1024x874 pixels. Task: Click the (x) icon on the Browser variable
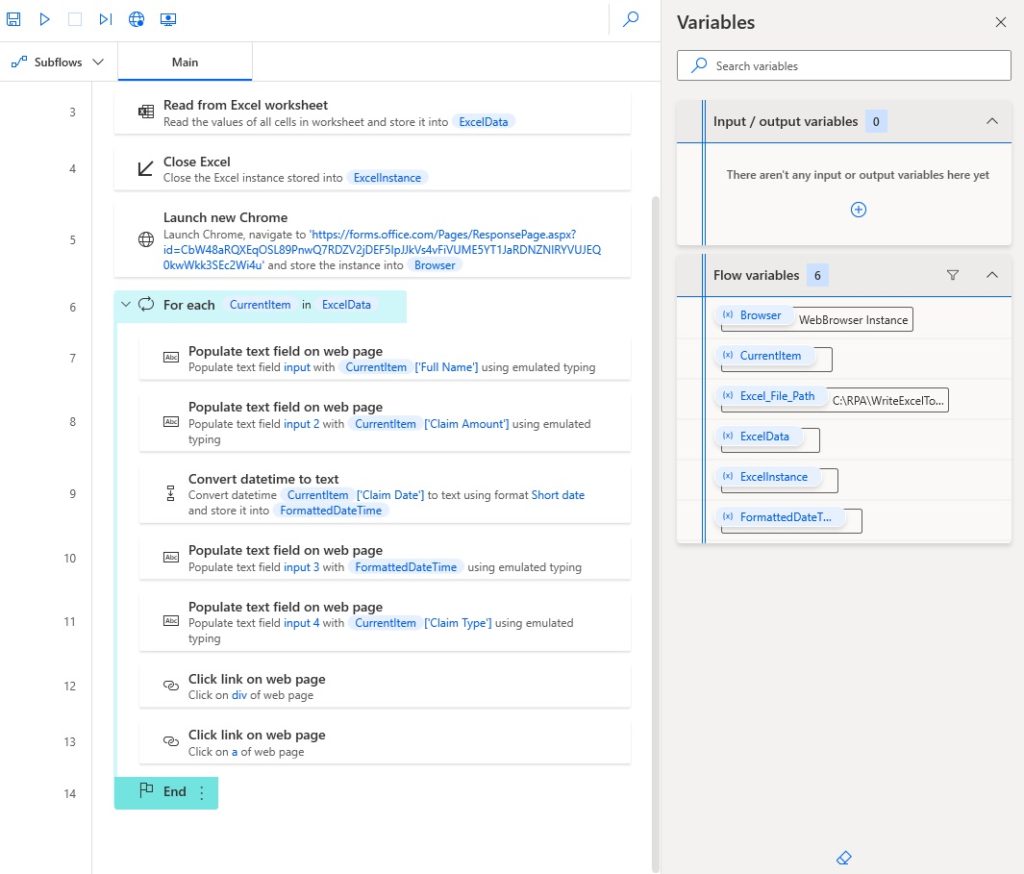727,315
